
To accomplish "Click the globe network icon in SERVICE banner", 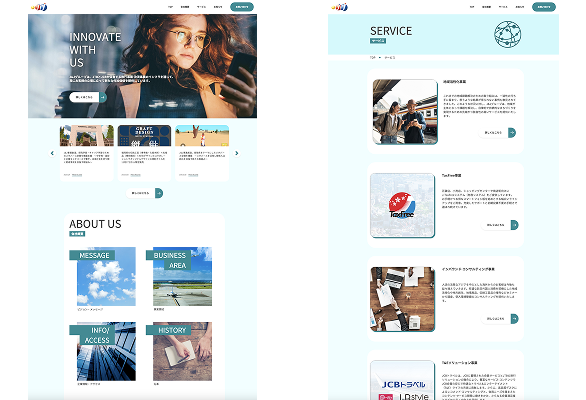I will 508,34.
